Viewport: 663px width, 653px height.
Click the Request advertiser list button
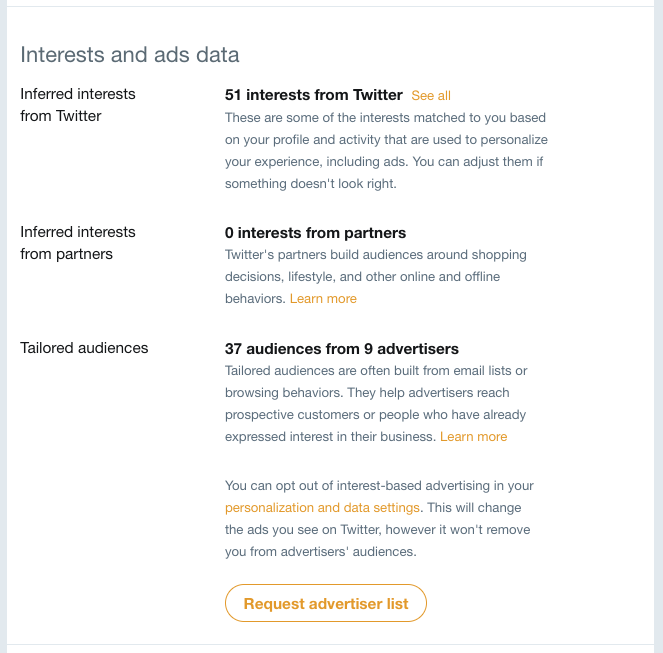326,603
